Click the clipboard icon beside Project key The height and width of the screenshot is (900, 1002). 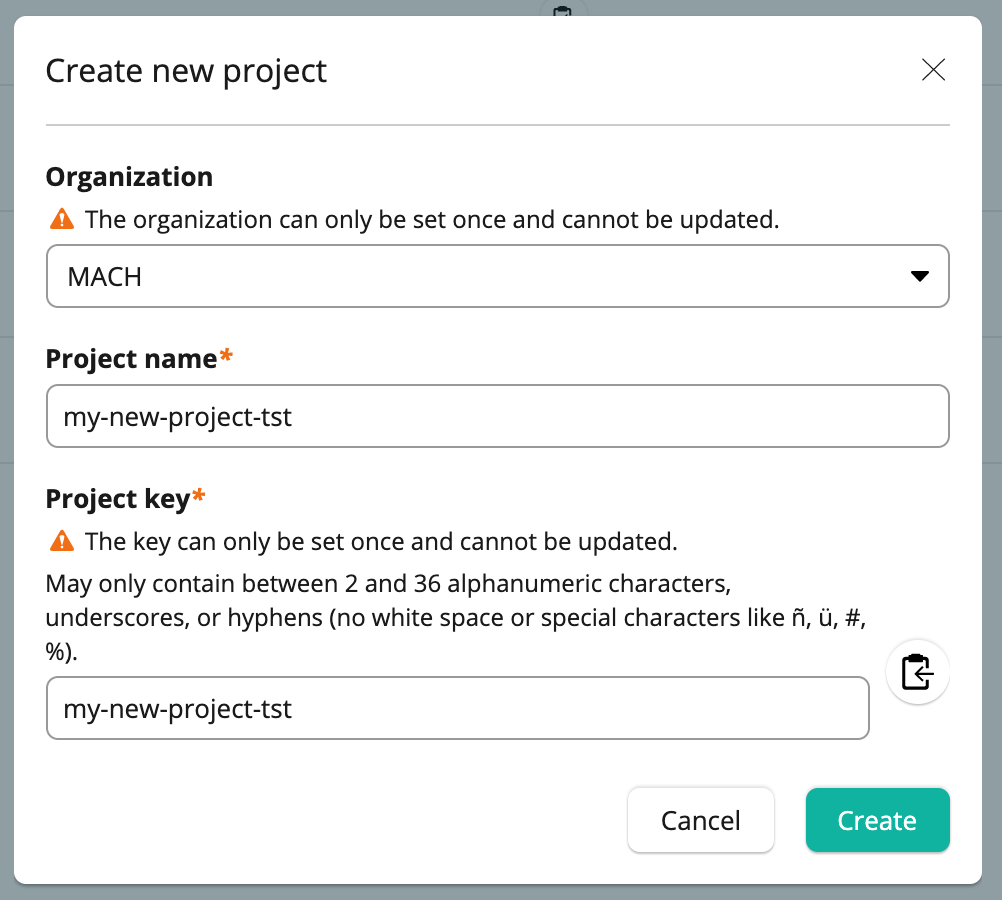coord(917,672)
